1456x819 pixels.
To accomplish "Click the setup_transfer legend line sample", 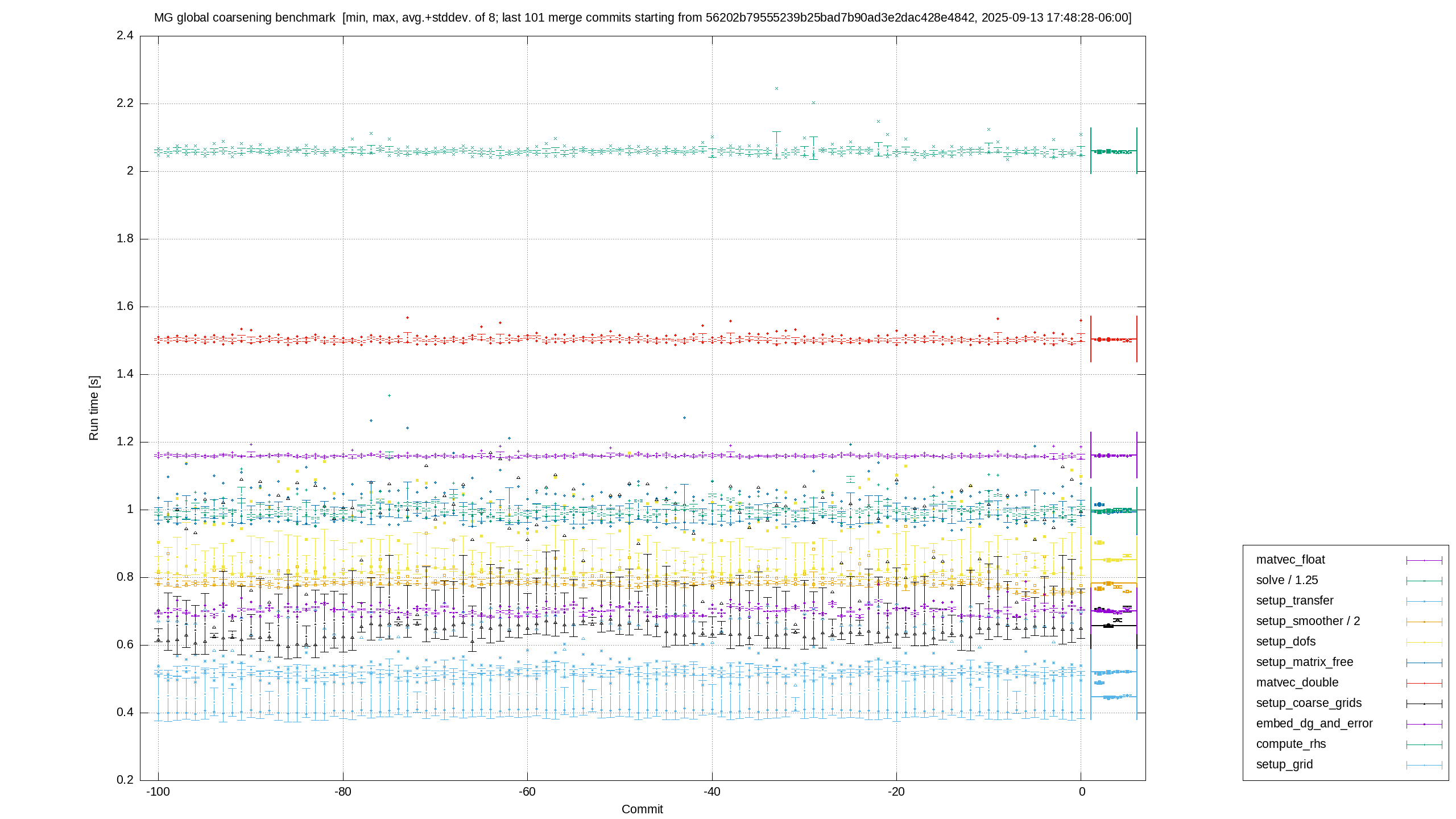I will (1424, 601).
